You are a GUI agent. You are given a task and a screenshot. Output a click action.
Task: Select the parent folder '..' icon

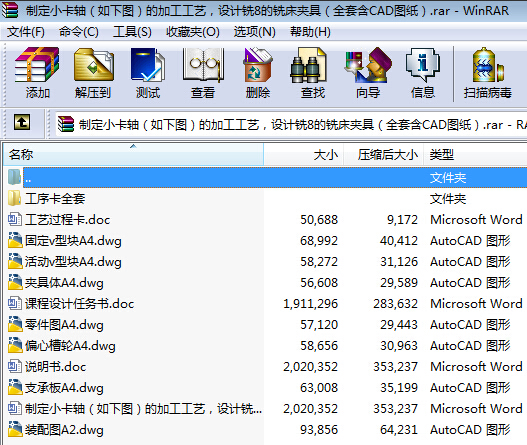[x=14, y=177]
